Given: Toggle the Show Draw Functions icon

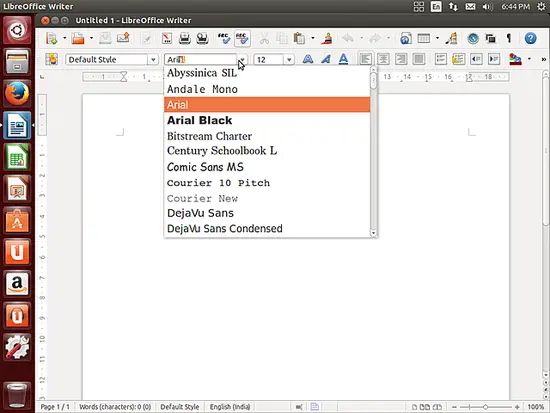Looking at the screenshot, I should 452,38.
